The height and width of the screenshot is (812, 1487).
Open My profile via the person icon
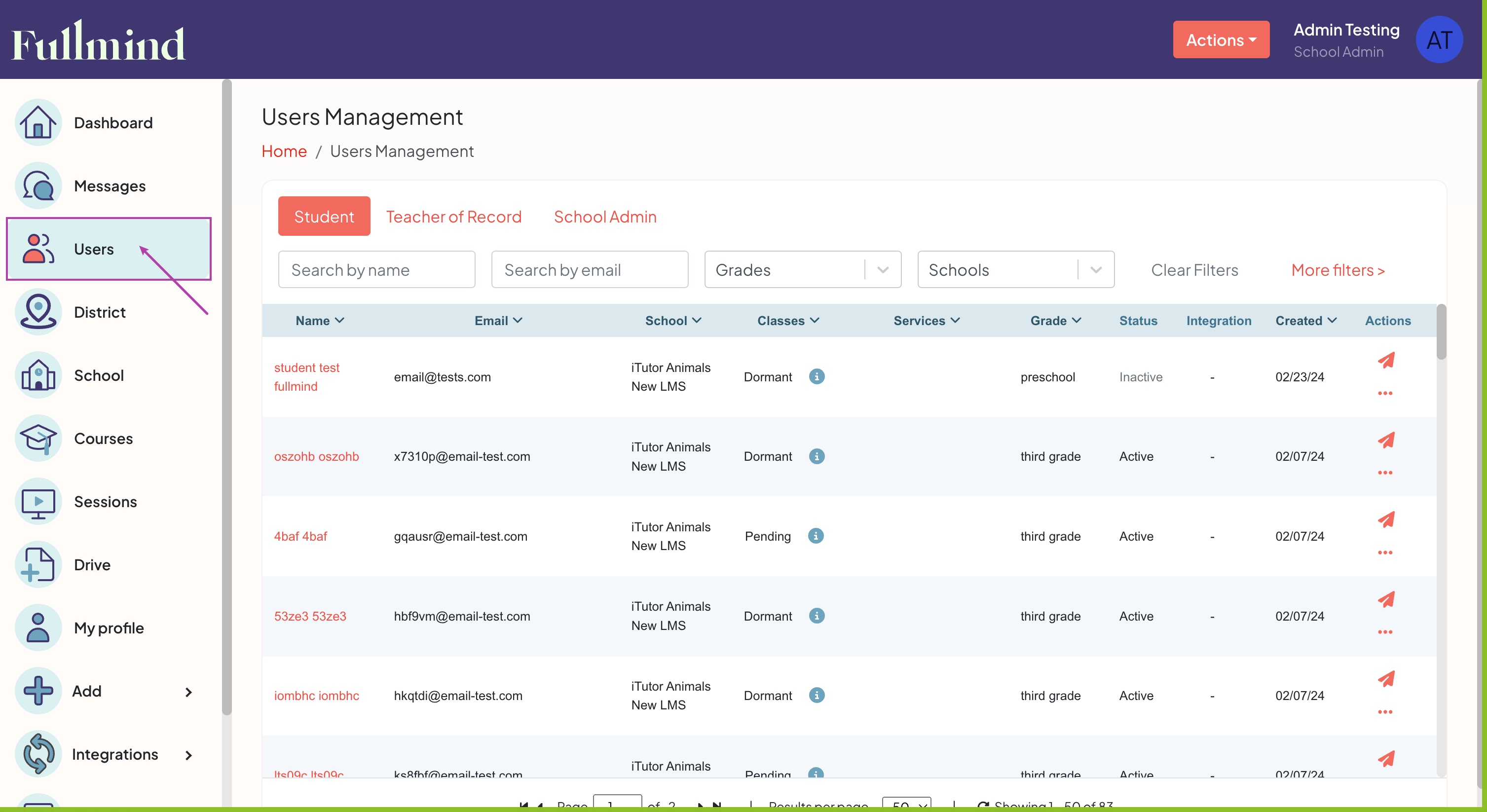38,628
